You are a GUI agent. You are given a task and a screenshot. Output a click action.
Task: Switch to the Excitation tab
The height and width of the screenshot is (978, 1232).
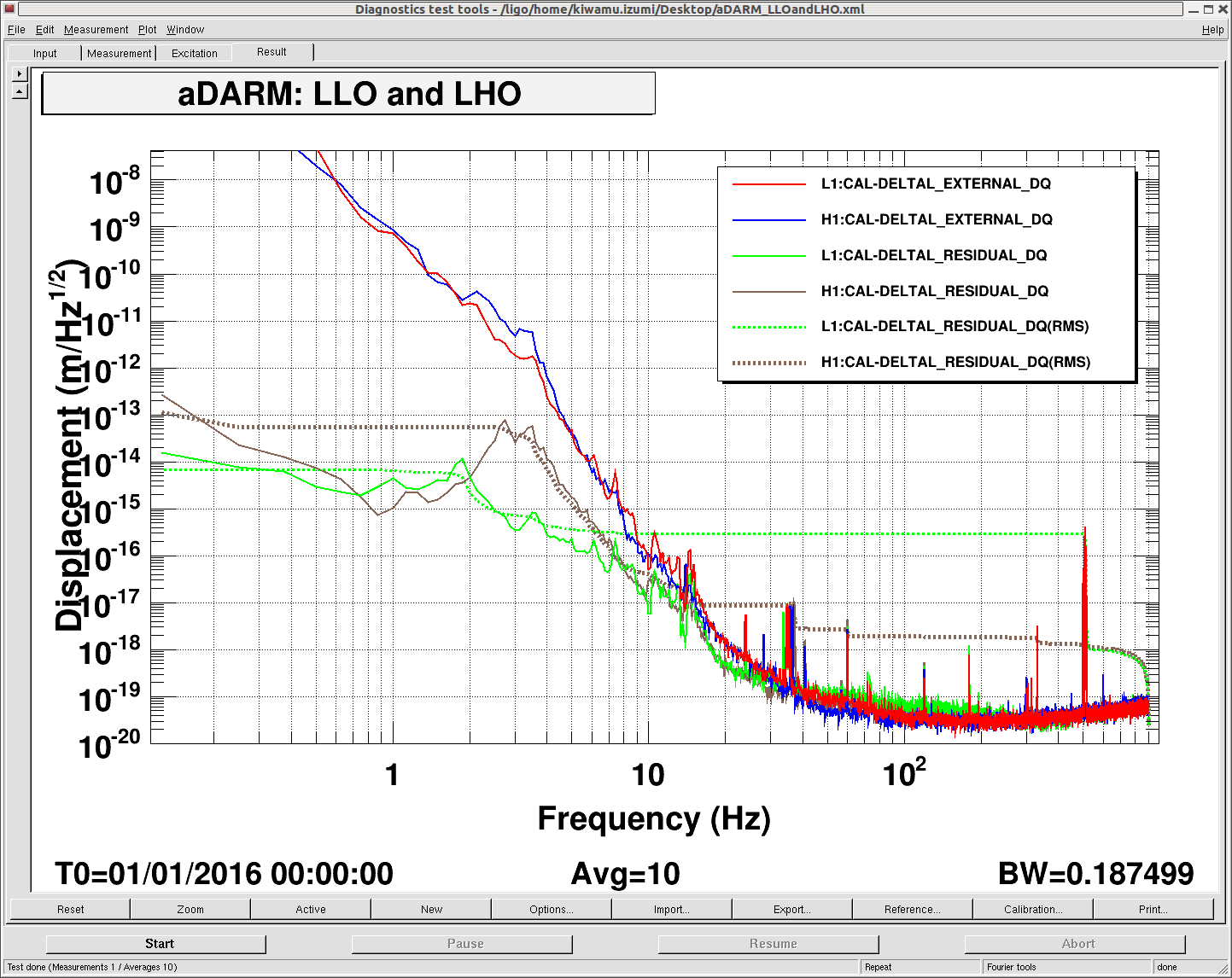[195, 53]
